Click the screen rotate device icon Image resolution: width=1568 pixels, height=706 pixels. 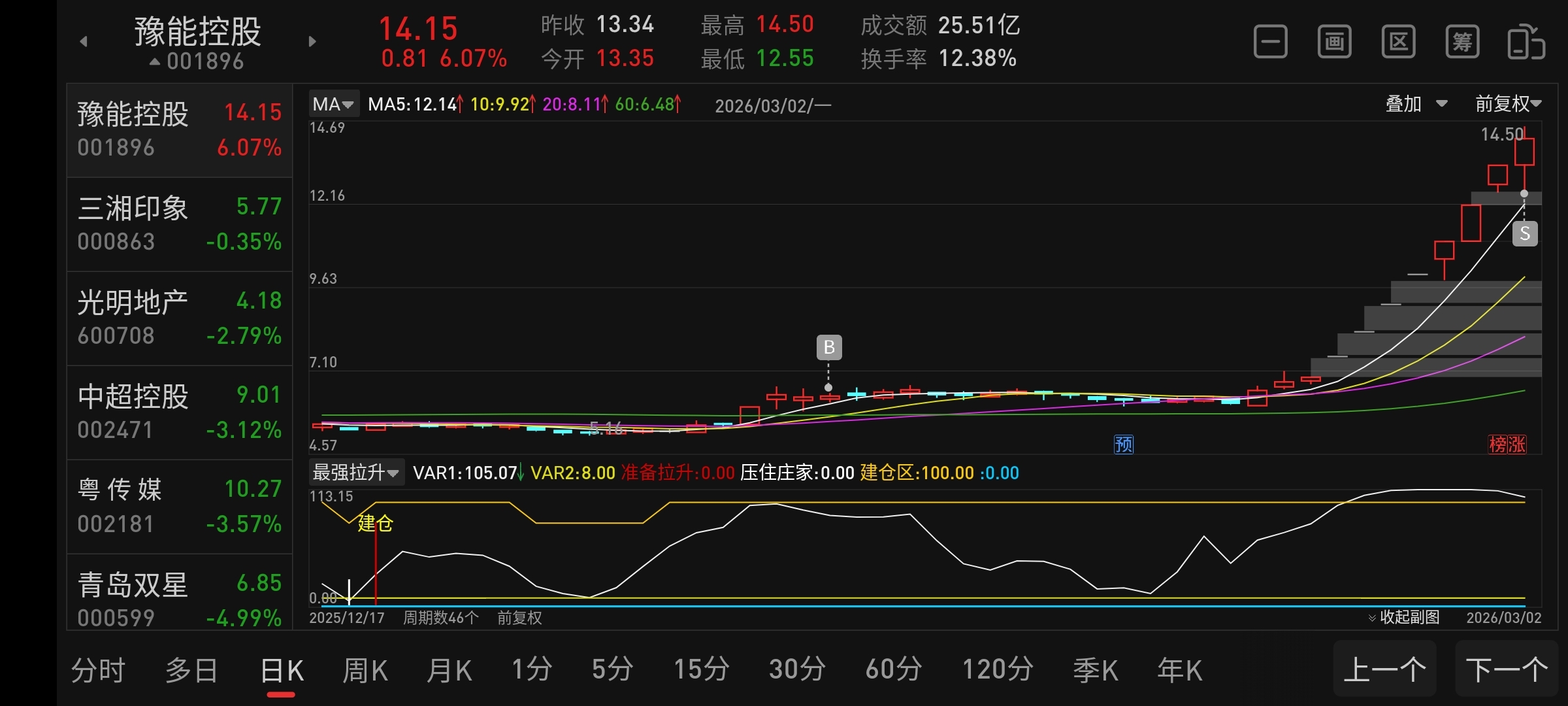[1526, 42]
